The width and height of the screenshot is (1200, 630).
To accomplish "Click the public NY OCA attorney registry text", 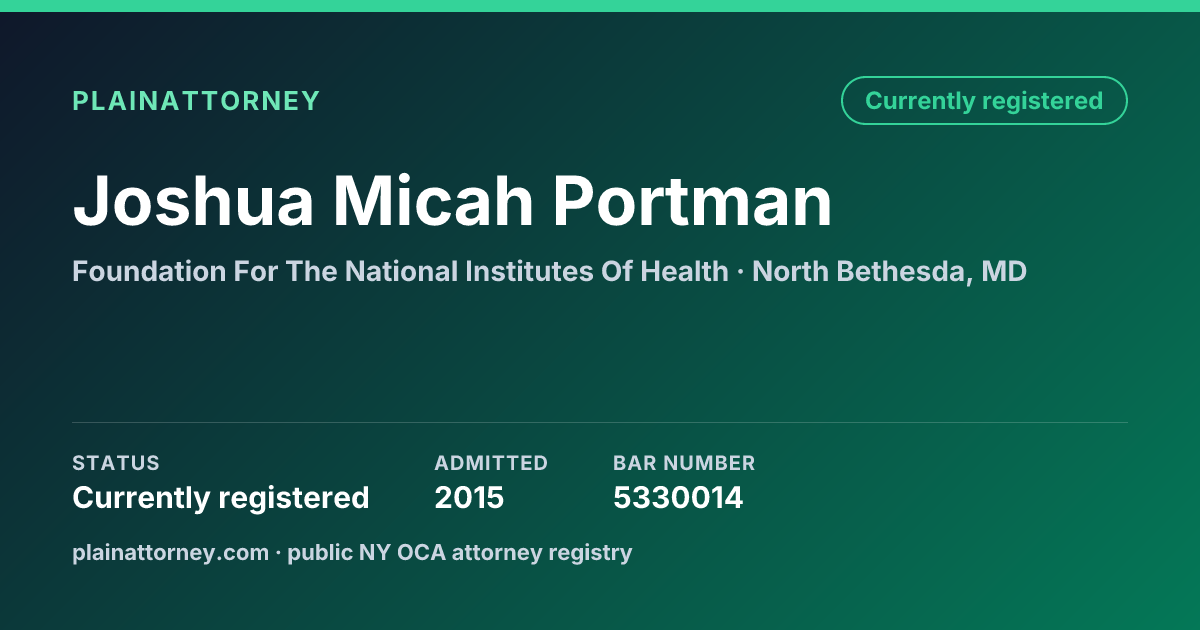I will [x=460, y=552].
